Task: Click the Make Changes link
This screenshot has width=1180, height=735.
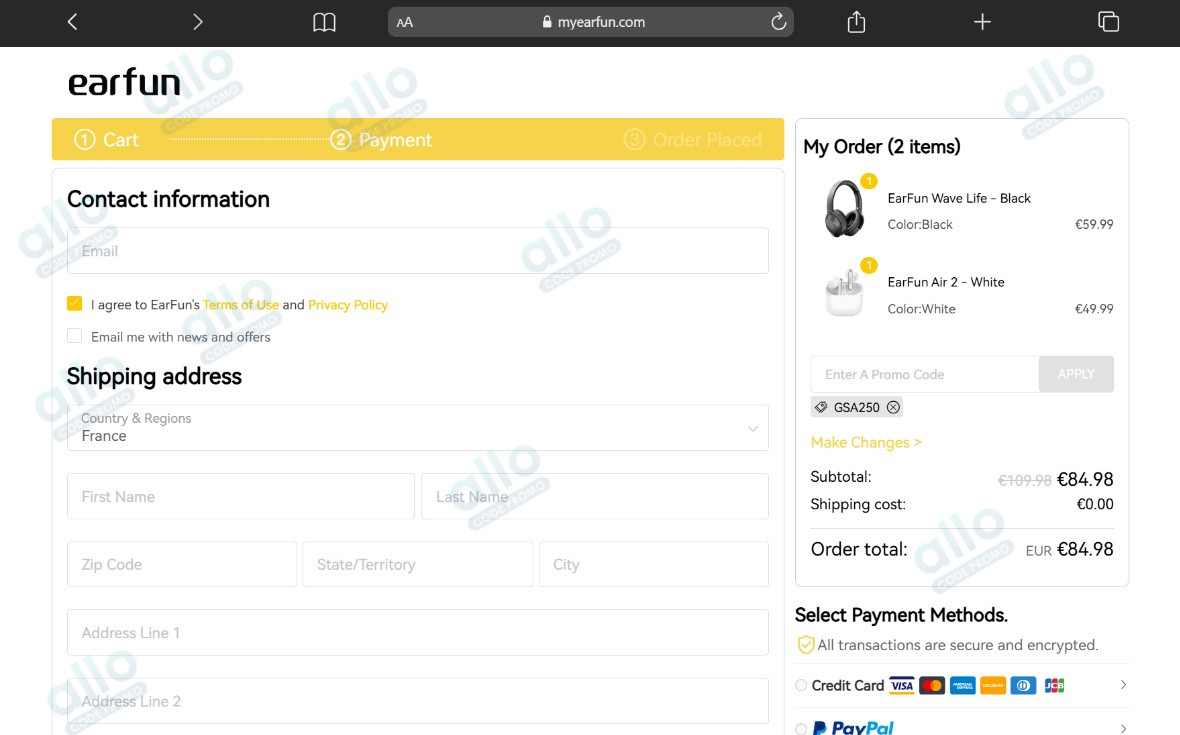Action: pyautogui.click(x=866, y=442)
